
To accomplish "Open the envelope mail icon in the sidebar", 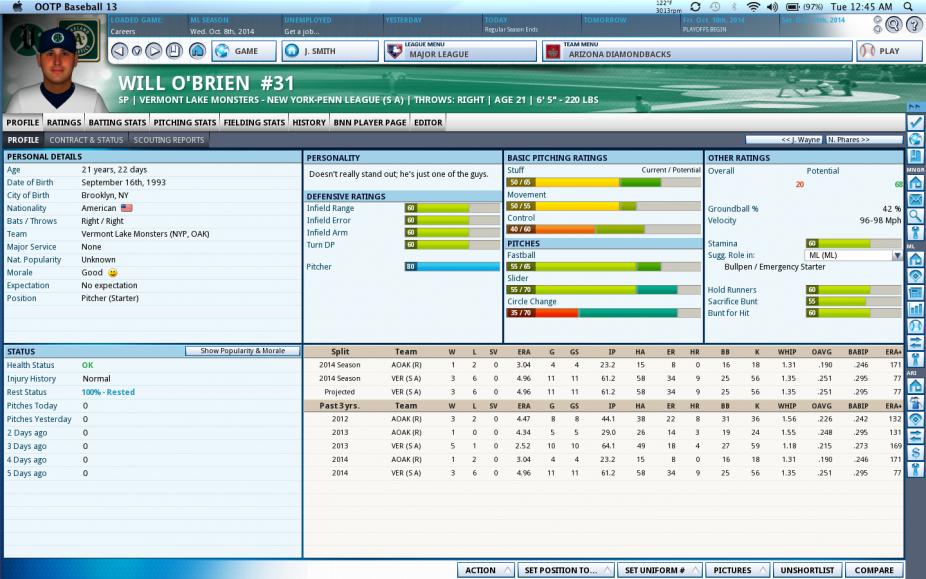I will click(915, 200).
